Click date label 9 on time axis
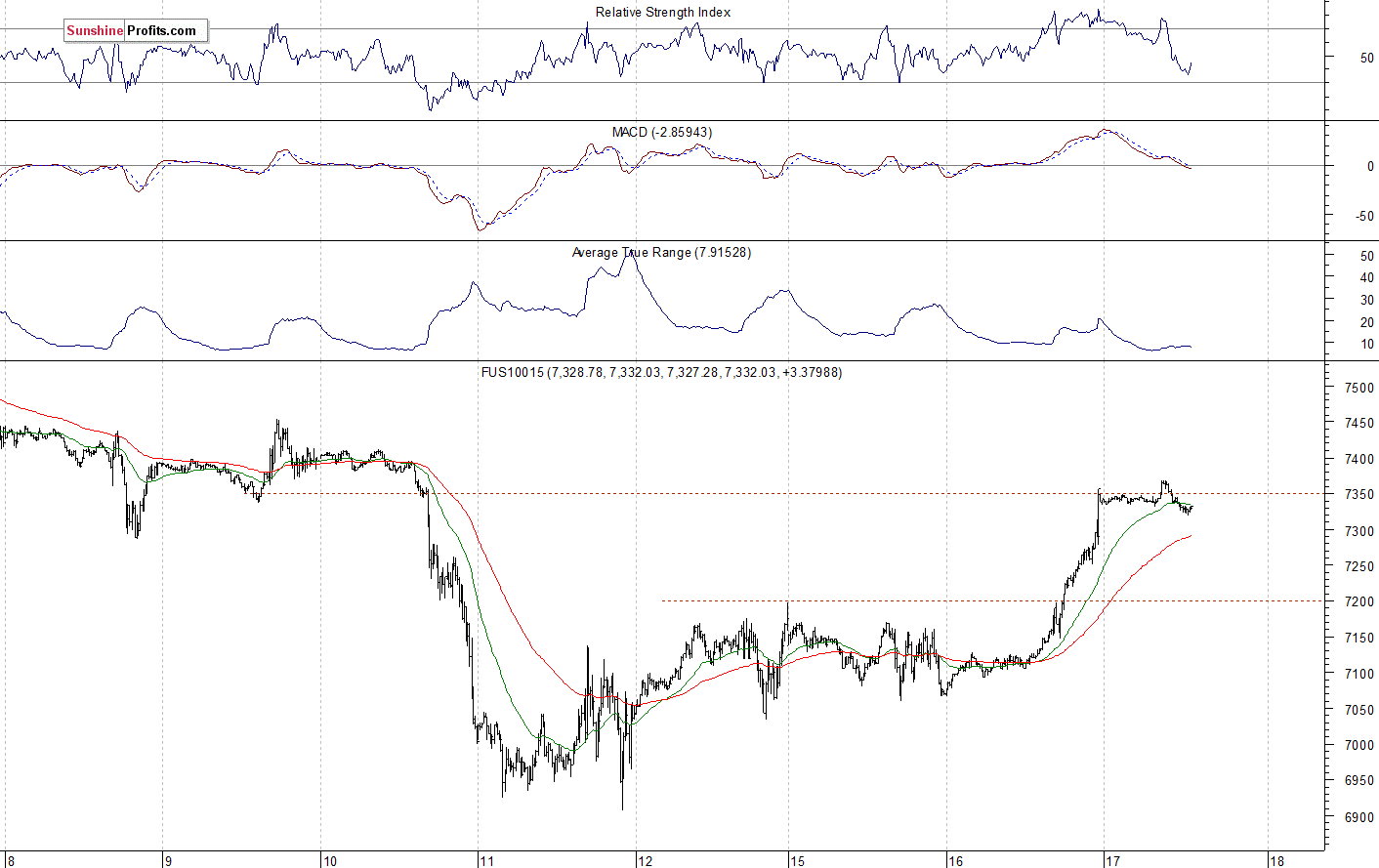 [x=168, y=861]
